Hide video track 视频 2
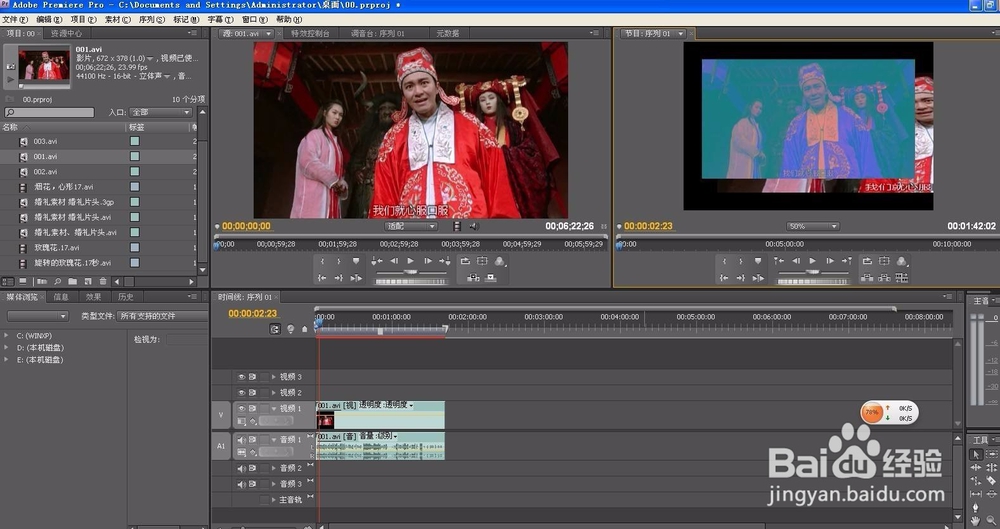The width and height of the screenshot is (1000, 529). click(242, 392)
